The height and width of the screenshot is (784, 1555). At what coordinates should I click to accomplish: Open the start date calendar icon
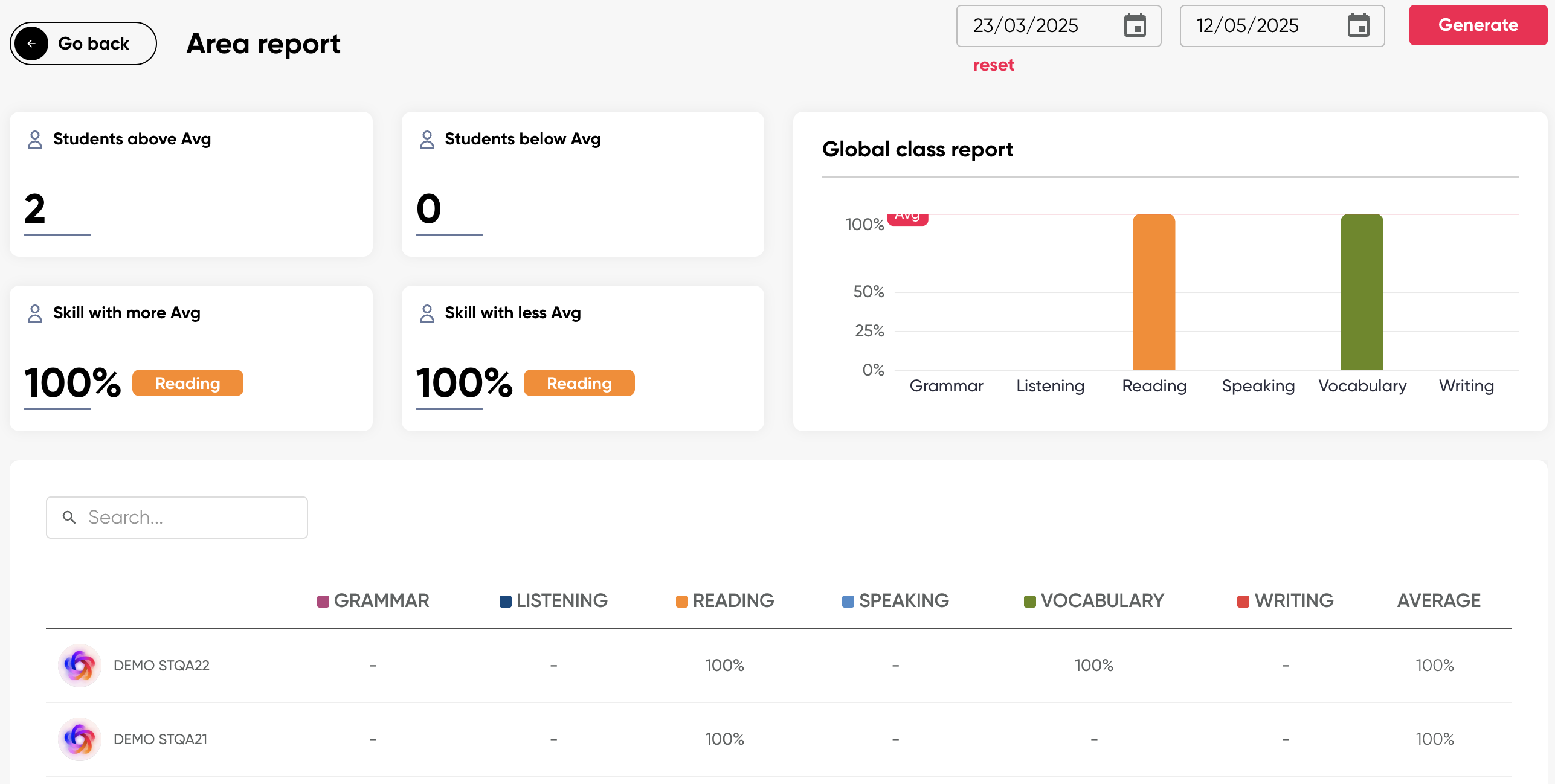coord(1135,25)
